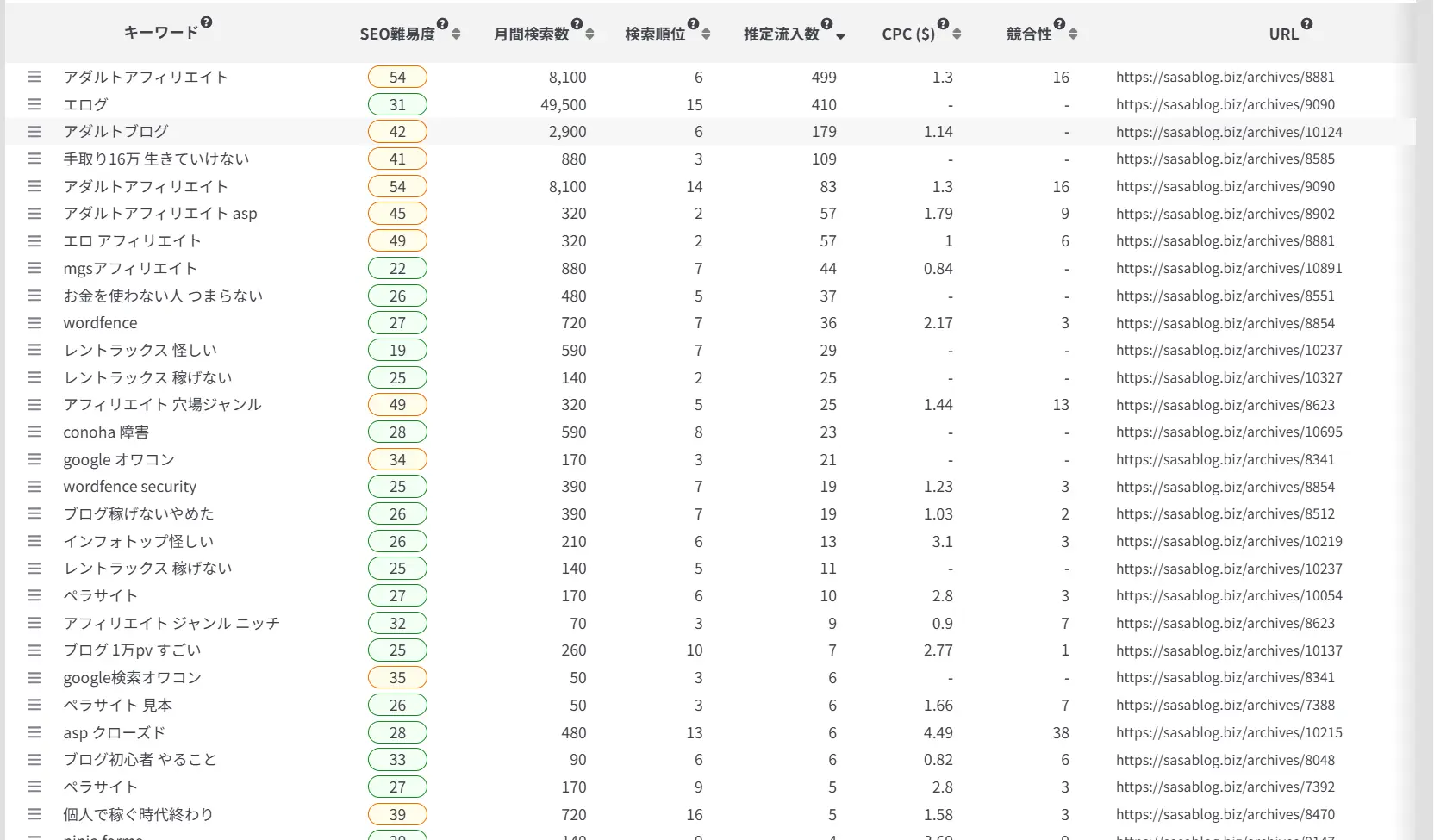
Task: Open row menu for エロ アフィリエイト
Action: point(34,240)
